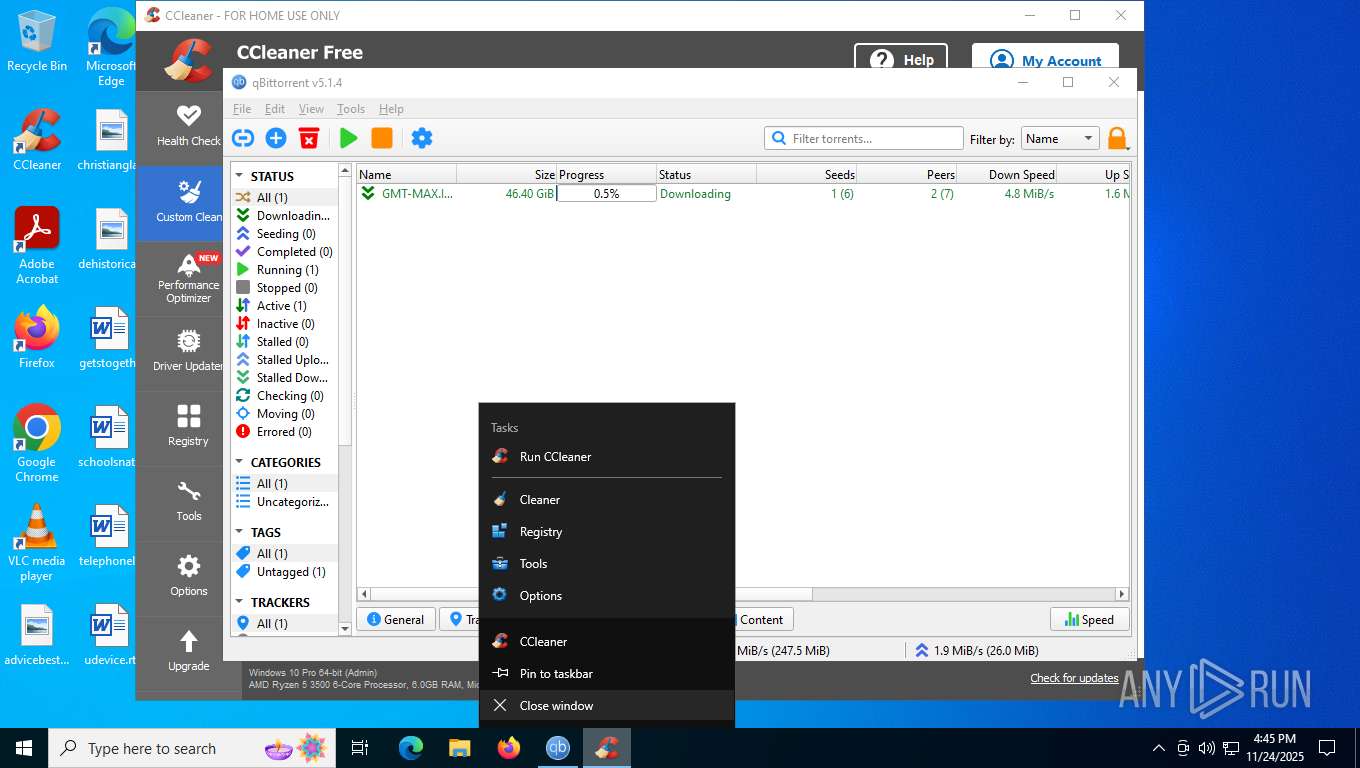Open the Google Chrome desktop icon
The image size is (1360, 768).
36,443
